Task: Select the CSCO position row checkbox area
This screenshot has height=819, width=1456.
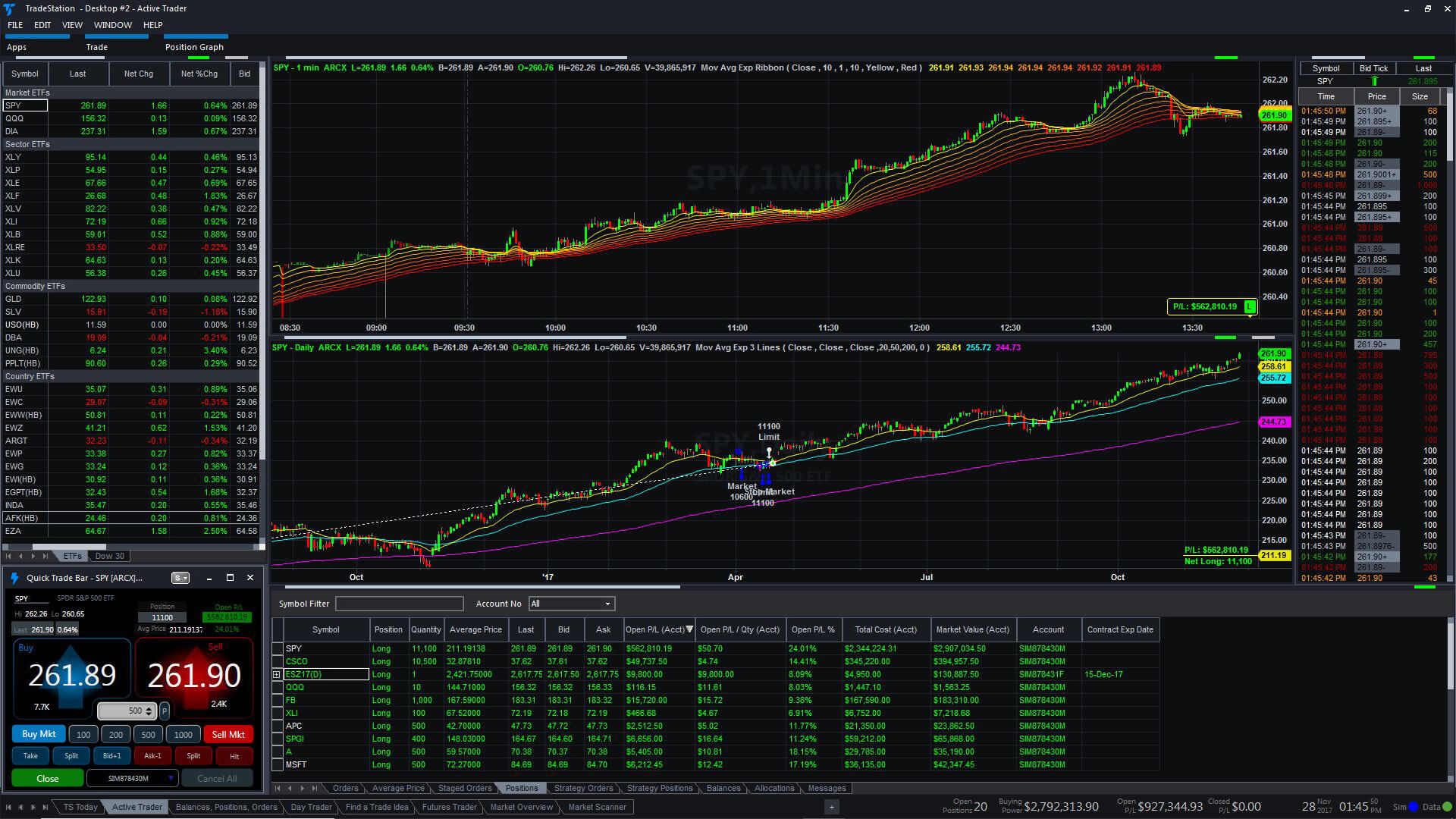Action: point(277,661)
